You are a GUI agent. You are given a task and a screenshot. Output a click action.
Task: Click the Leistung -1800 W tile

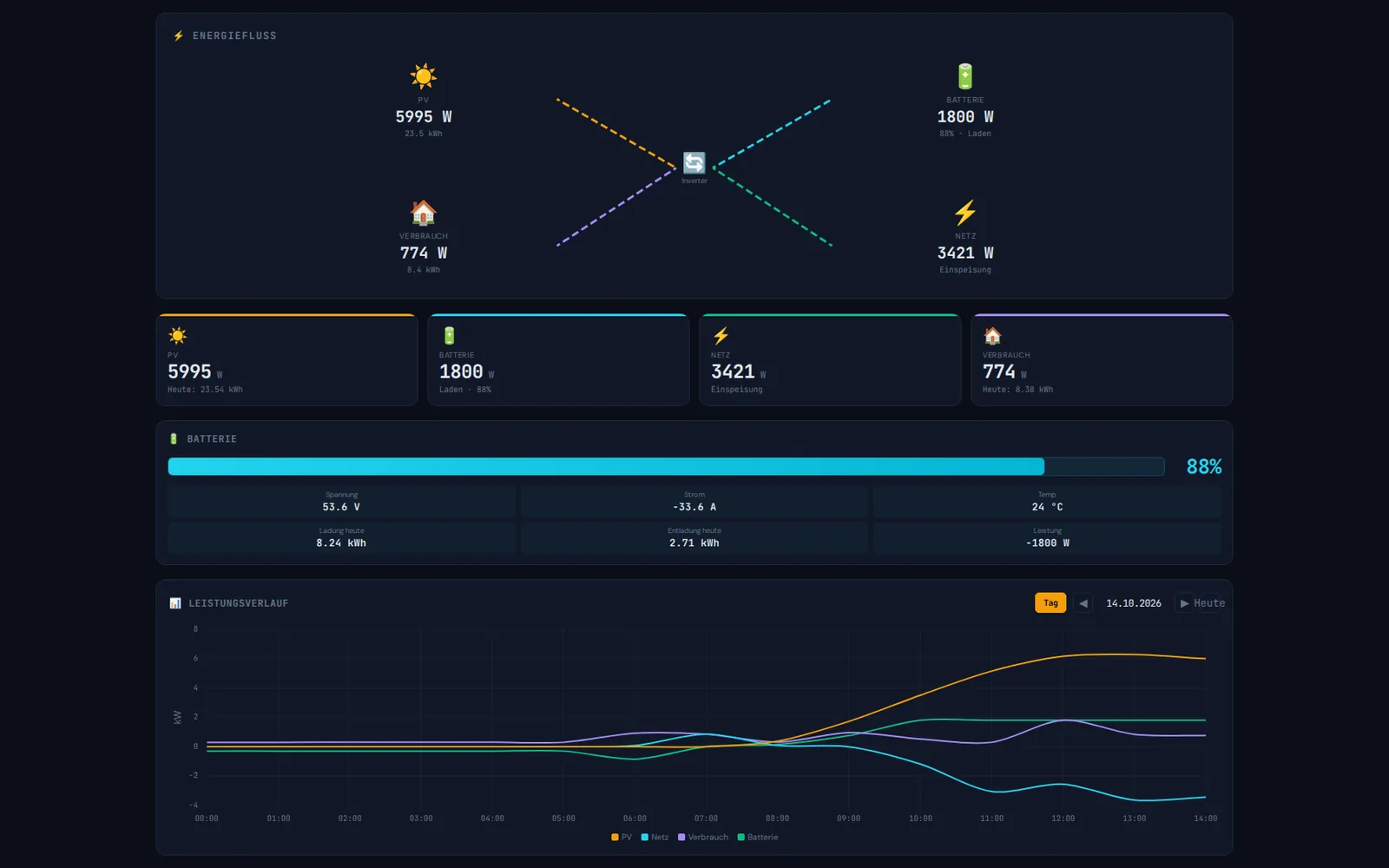point(1047,538)
